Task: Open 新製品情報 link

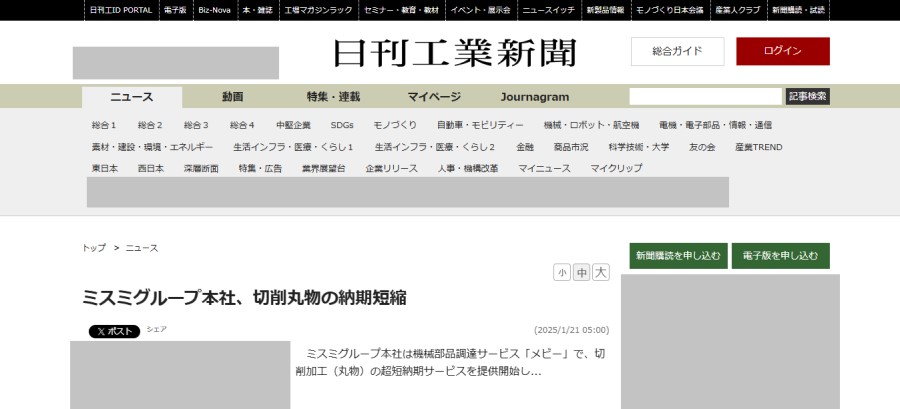Action: click(x=605, y=10)
